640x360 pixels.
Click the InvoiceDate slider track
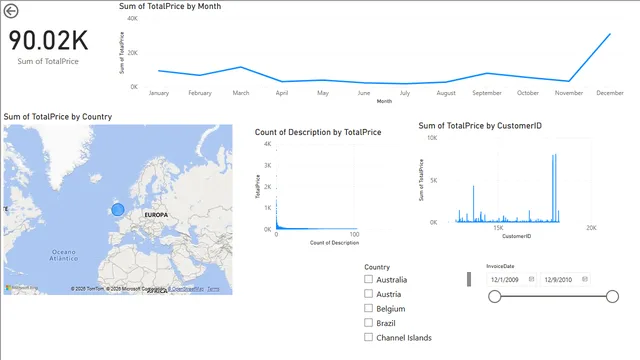pyautogui.click(x=553, y=297)
